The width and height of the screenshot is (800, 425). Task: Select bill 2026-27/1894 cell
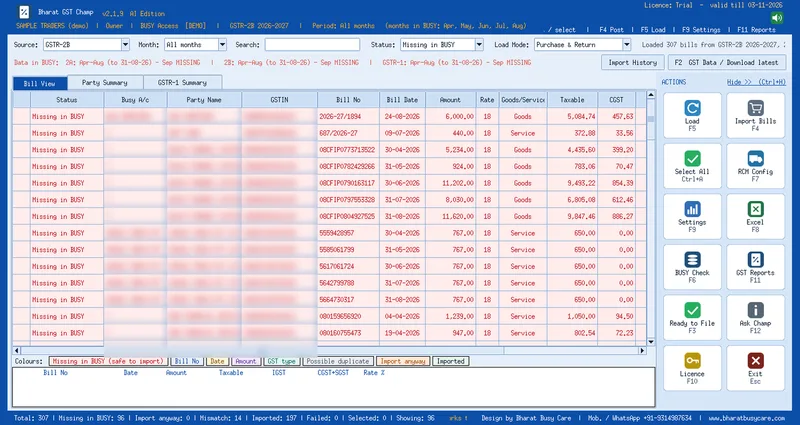pyautogui.click(x=348, y=117)
